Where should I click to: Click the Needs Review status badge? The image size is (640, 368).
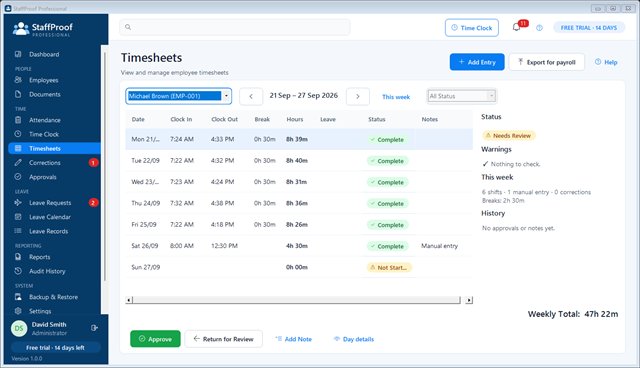pyautogui.click(x=509, y=135)
